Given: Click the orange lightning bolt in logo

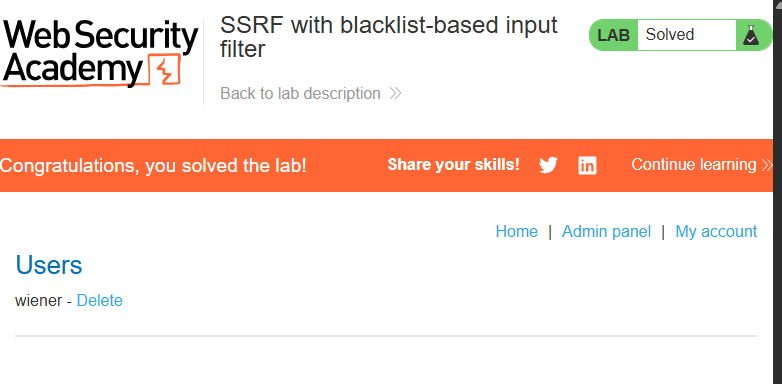Looking at the screenshot, I should point(165,71).
